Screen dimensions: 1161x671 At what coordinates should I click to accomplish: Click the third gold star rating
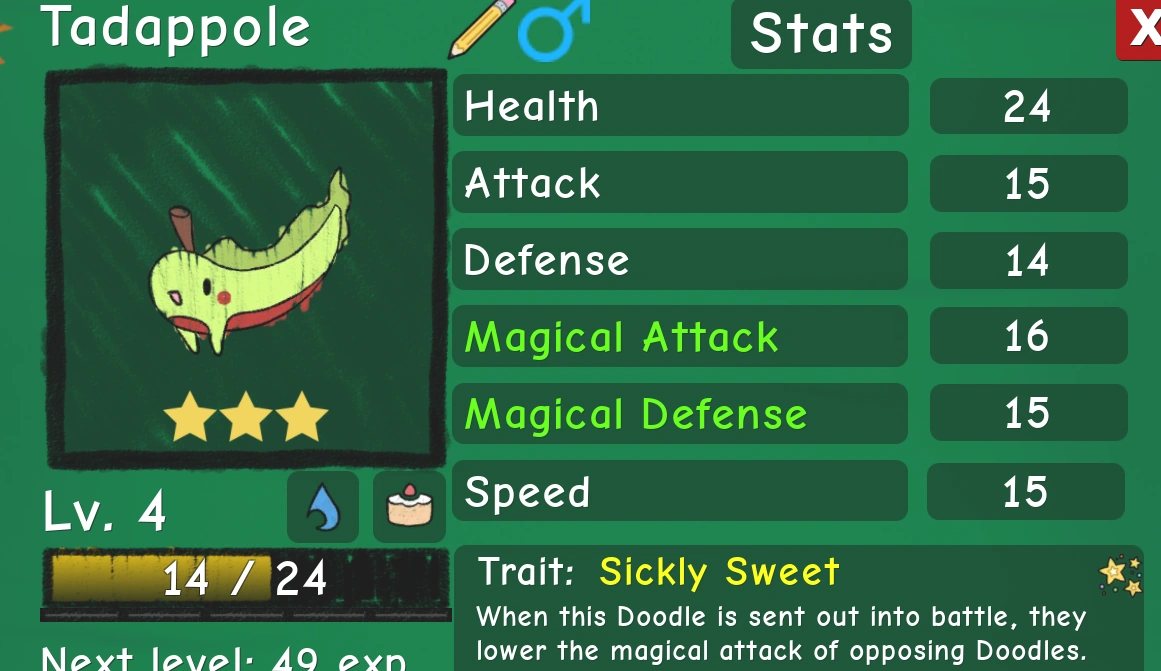302,418
